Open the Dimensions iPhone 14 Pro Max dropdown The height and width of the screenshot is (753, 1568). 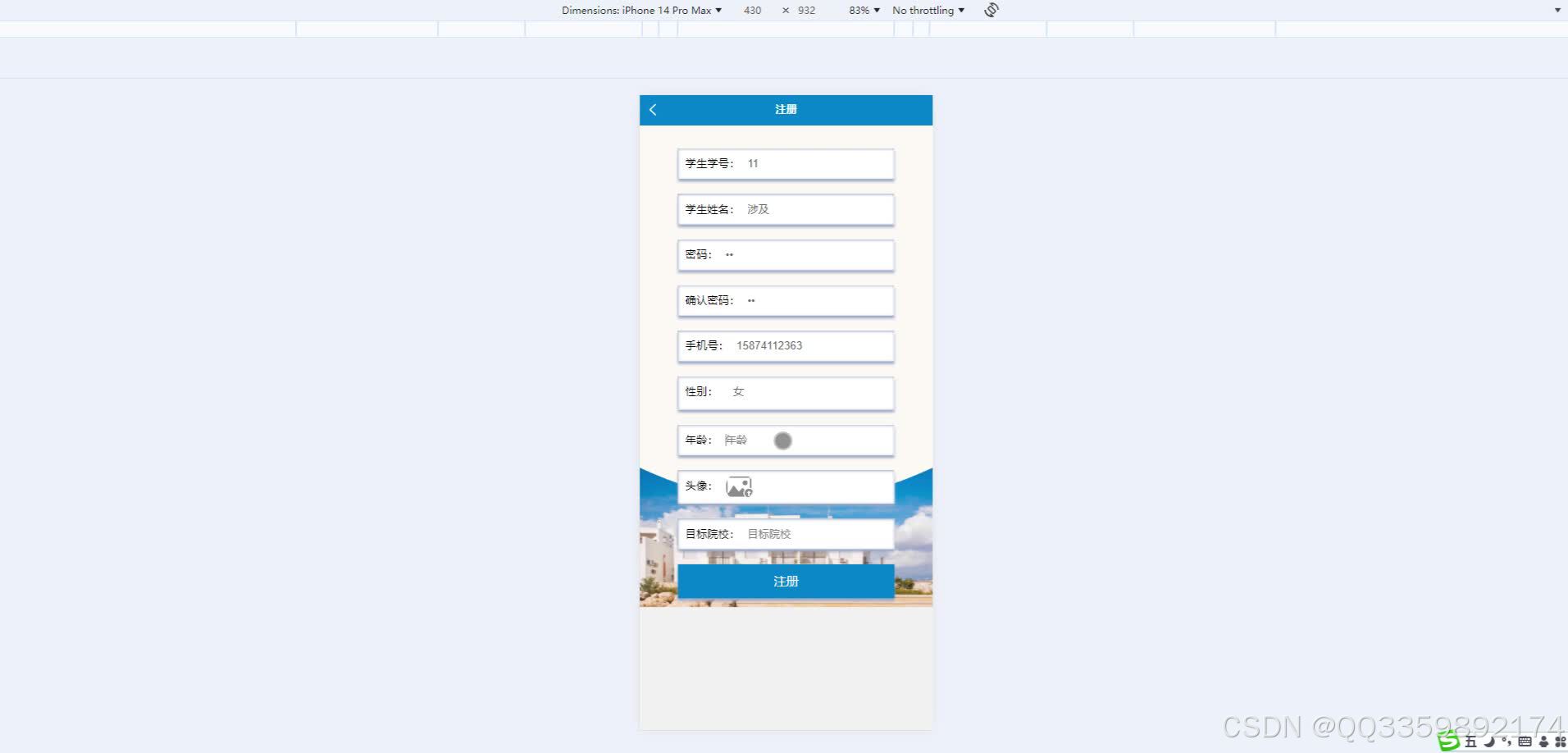pos(641,11)
